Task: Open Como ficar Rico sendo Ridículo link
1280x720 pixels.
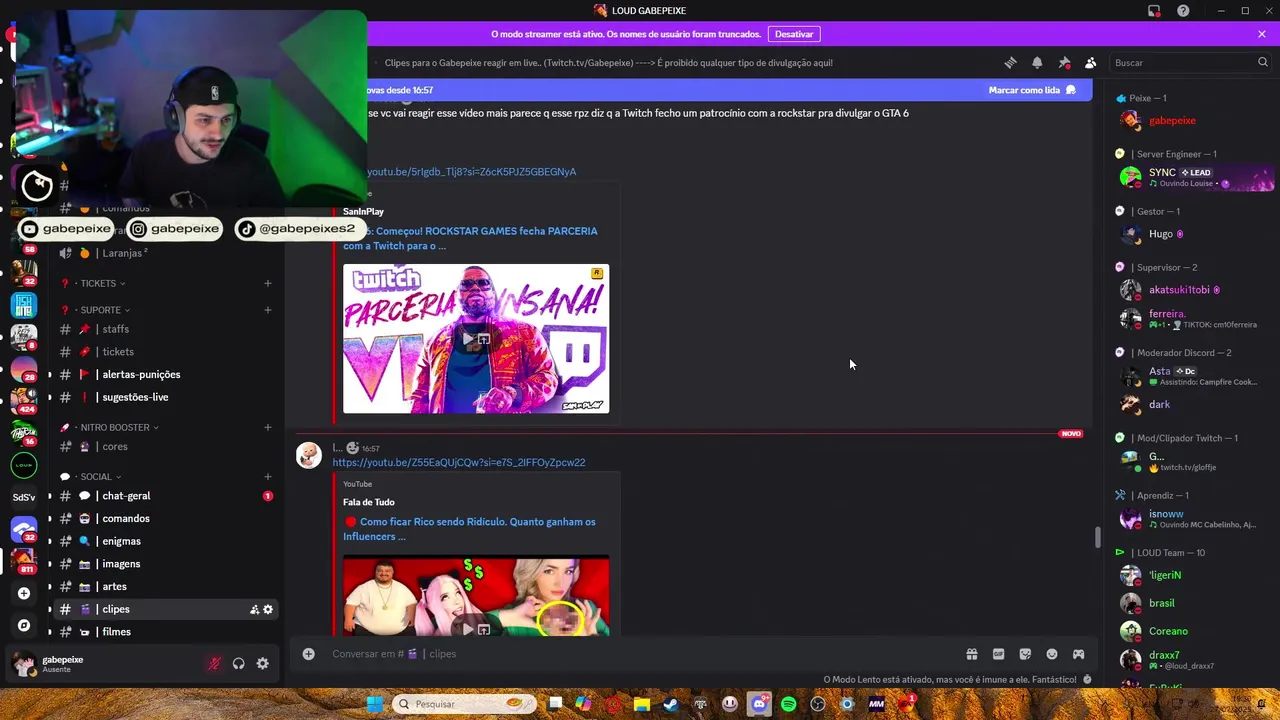Action: pos(469,529)
